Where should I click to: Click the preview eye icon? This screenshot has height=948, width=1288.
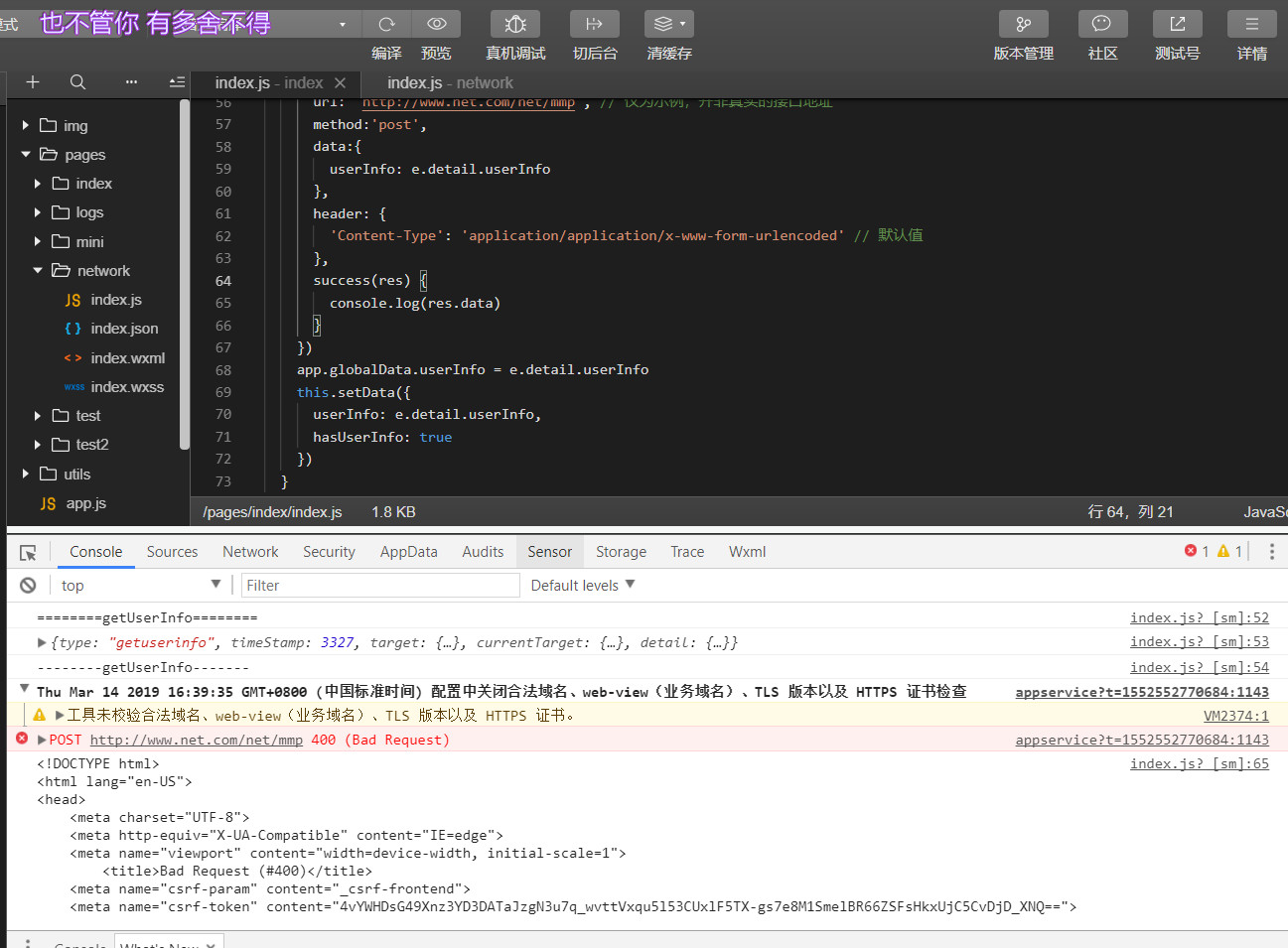[x=436, y=24]
